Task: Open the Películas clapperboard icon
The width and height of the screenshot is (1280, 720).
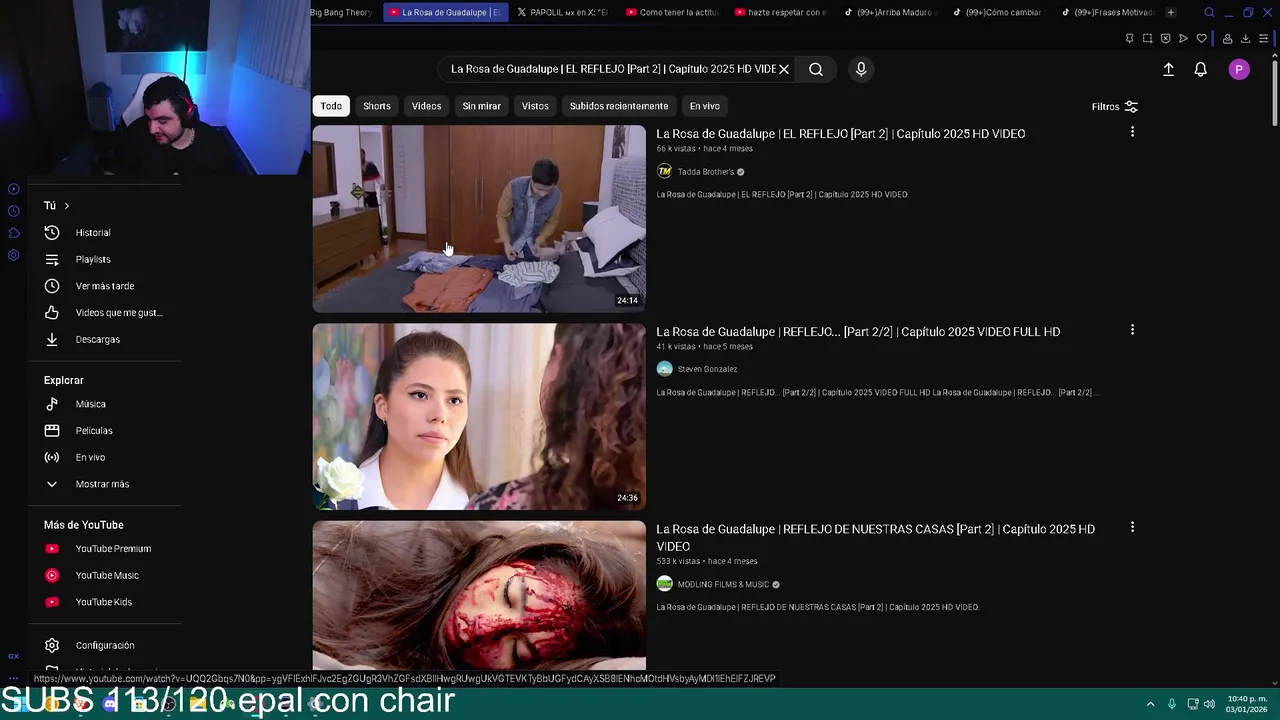Action: click(52, 431)
